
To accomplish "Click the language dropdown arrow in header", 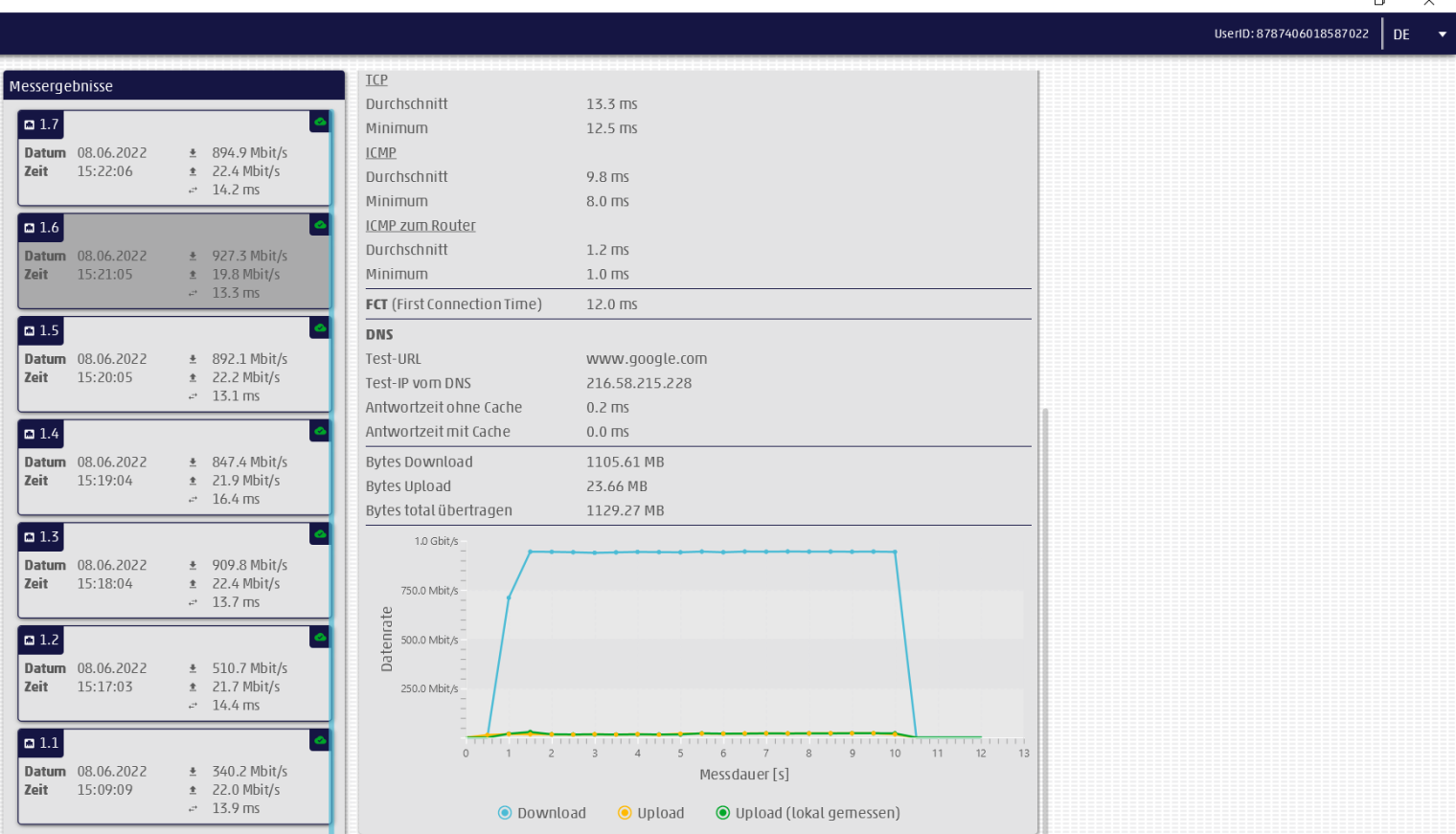I will point(1442,34).
